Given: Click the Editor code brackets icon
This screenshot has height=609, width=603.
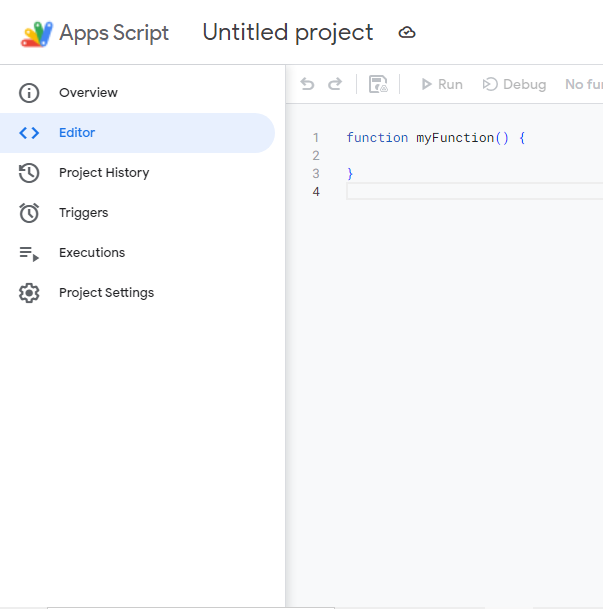Looking at the screenshot, I should pos(29,133).
